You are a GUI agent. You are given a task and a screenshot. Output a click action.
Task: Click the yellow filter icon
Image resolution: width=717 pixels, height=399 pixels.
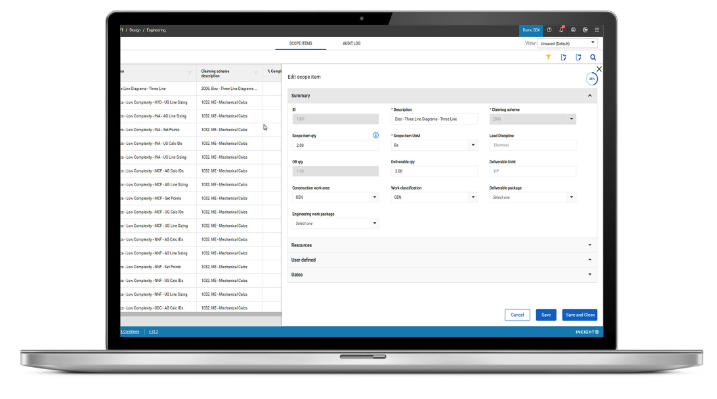[x=548, y=57]
